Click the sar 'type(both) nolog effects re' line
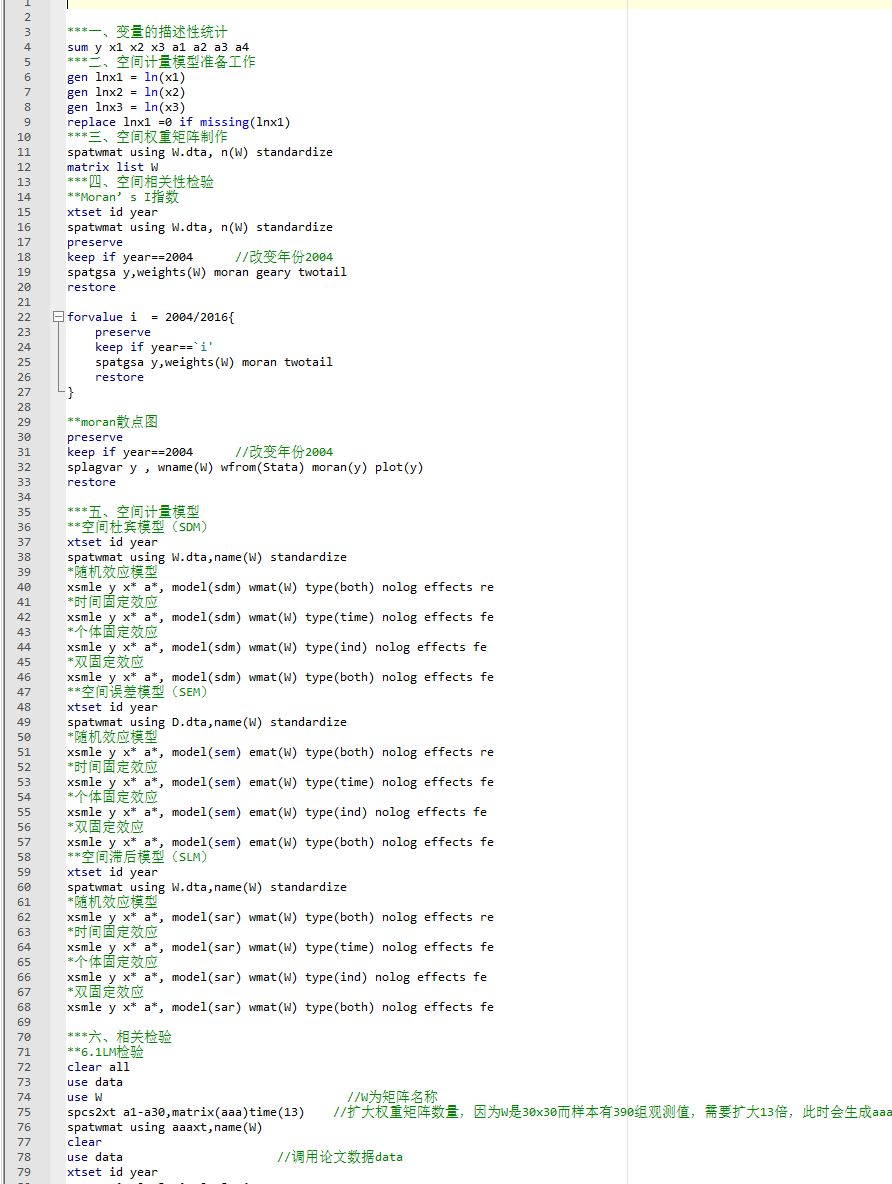Screen dimensions: 892x1184 (x=280, y=917)
